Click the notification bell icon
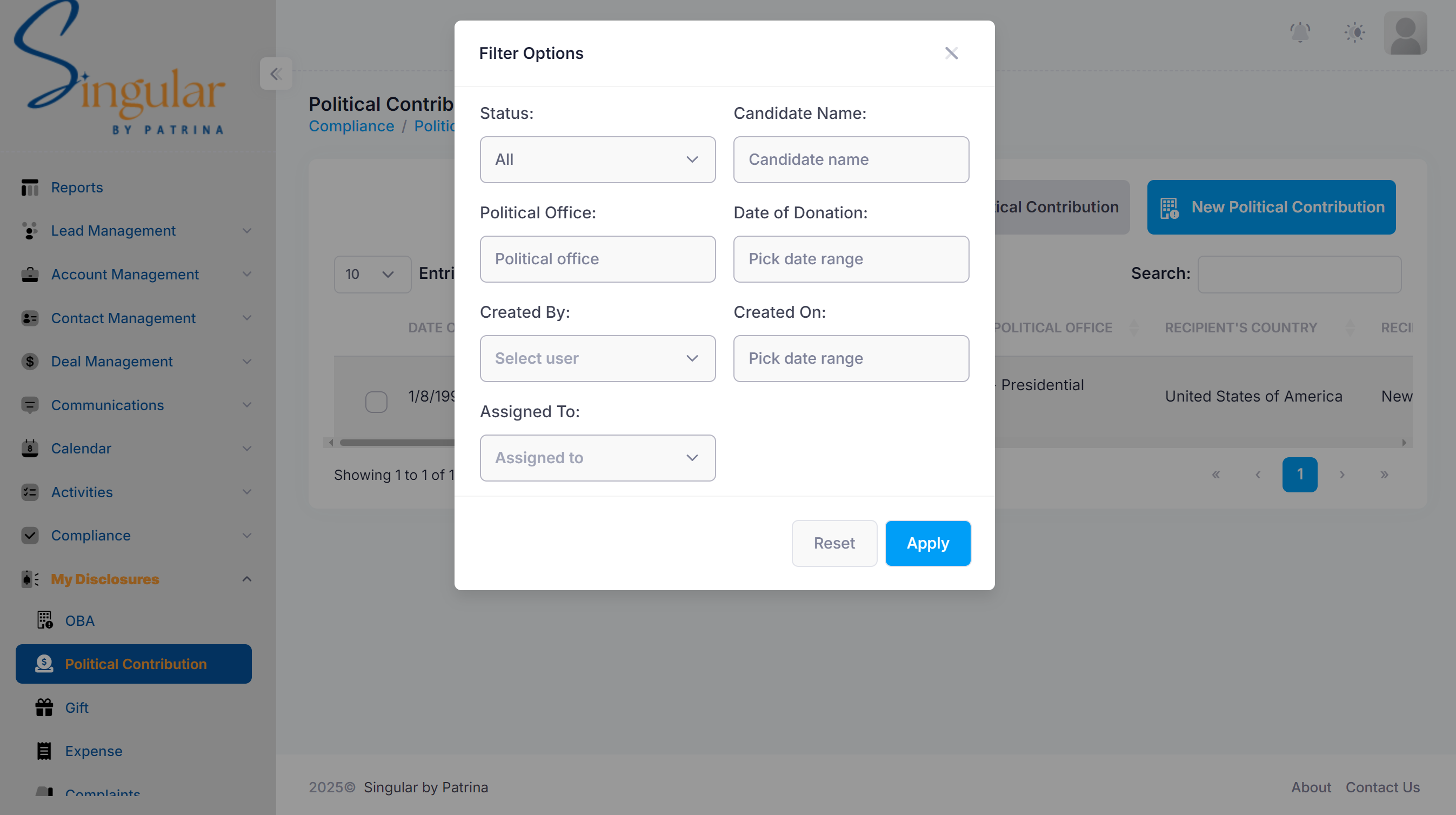Image resolution: width=1456 pixels, height=815 pixels. [x=1300, y=32]
